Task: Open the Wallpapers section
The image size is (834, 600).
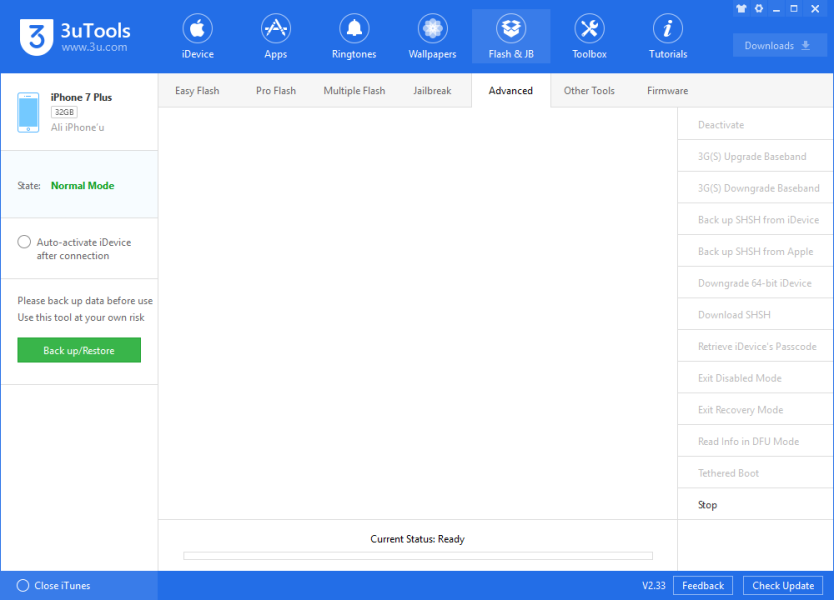Action: coord(432,37)
